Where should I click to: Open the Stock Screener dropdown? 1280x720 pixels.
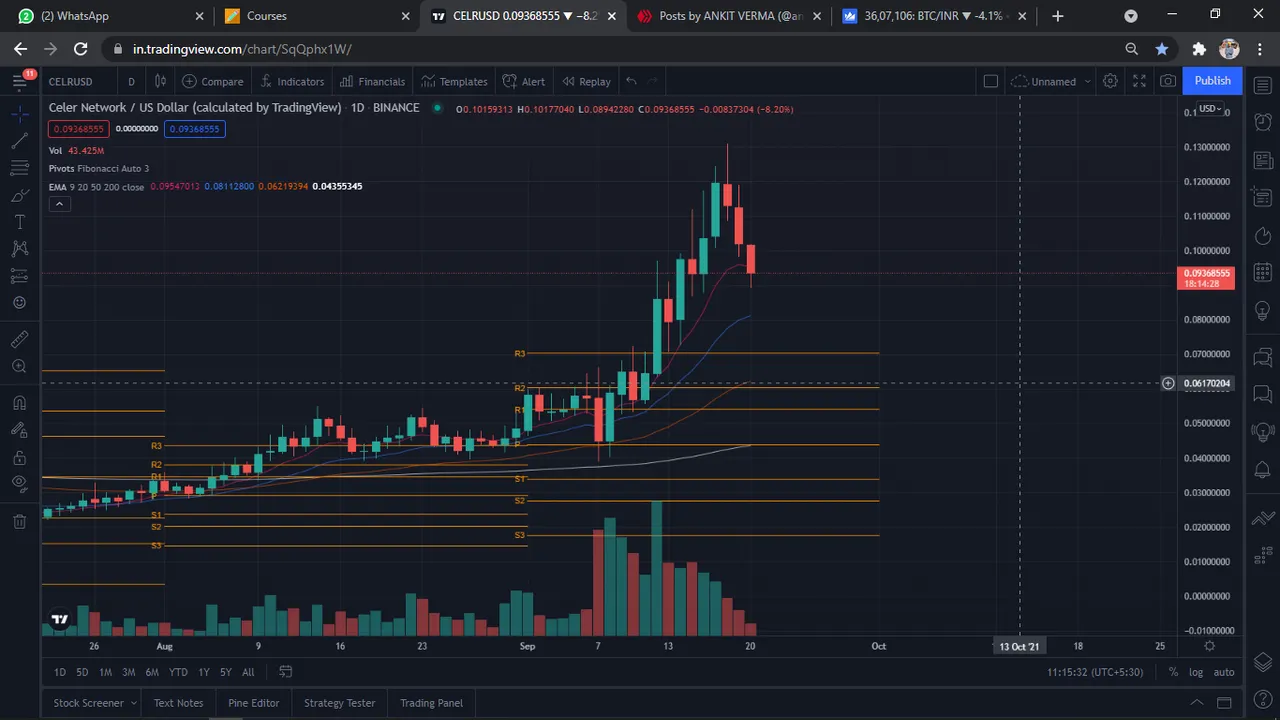[95, 703]
